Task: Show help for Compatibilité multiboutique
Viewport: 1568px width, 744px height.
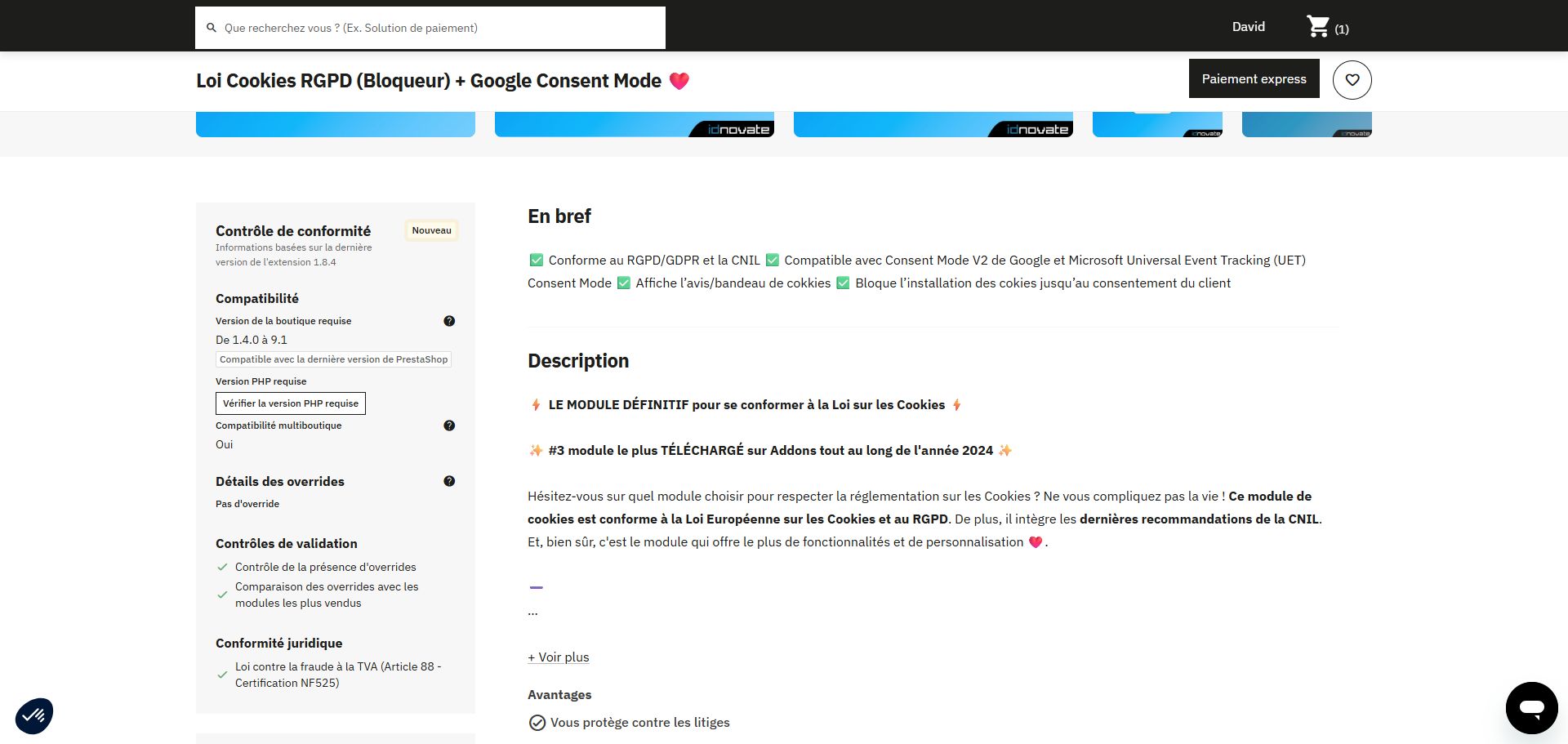Action: 449,425
